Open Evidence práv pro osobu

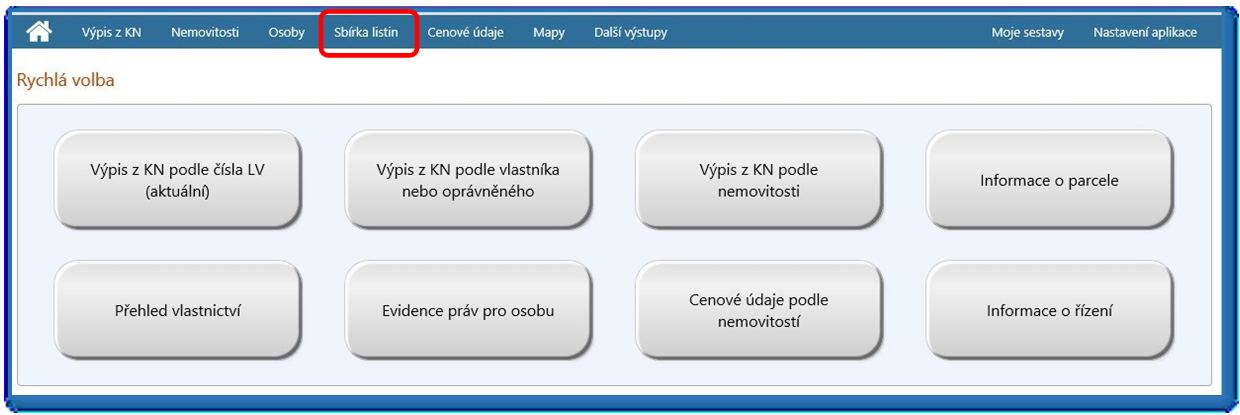tap(468, 311)
